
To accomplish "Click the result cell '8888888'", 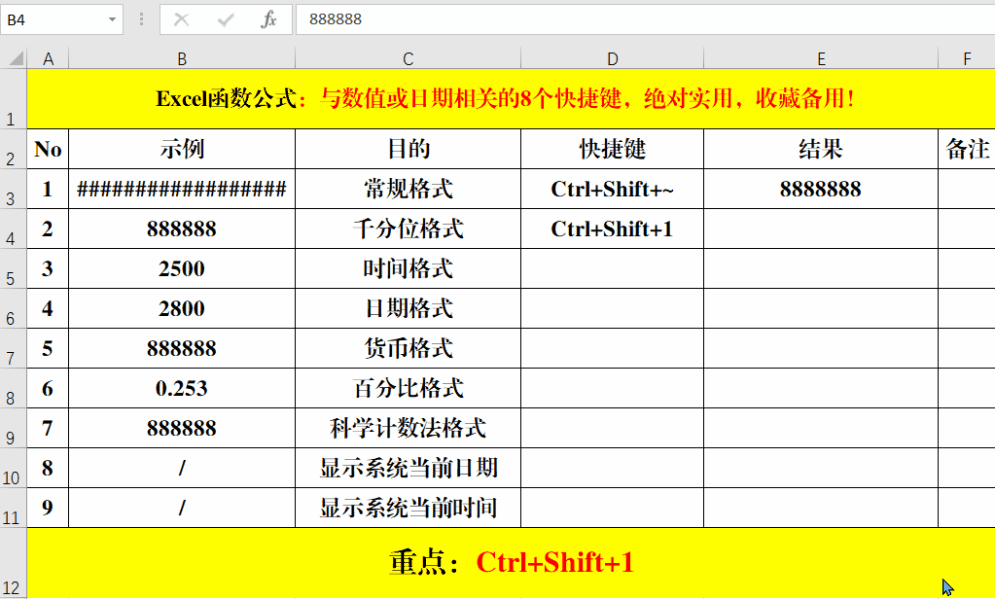I will 820,189.
